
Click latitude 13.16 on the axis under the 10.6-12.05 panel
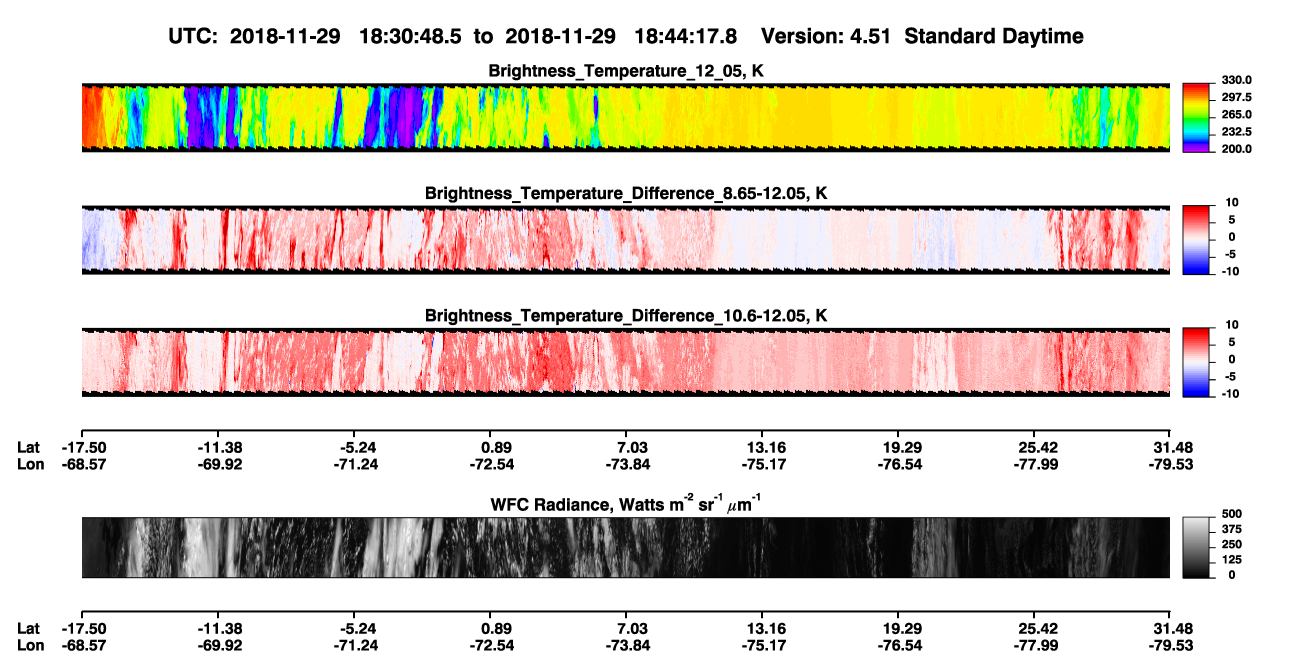point(763,447)
